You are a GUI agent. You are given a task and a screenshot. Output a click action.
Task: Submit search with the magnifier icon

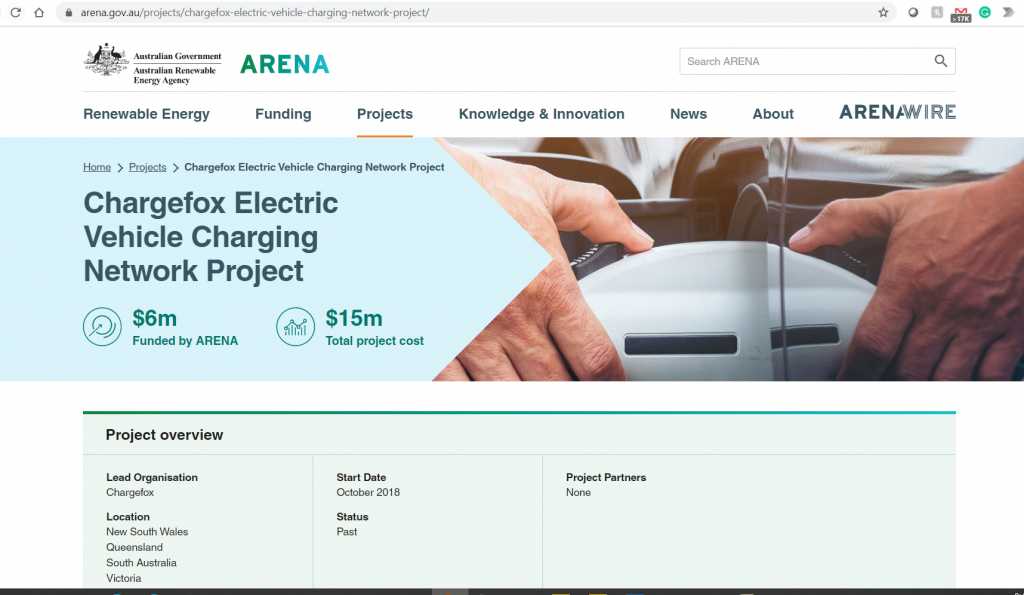[940, 61]
